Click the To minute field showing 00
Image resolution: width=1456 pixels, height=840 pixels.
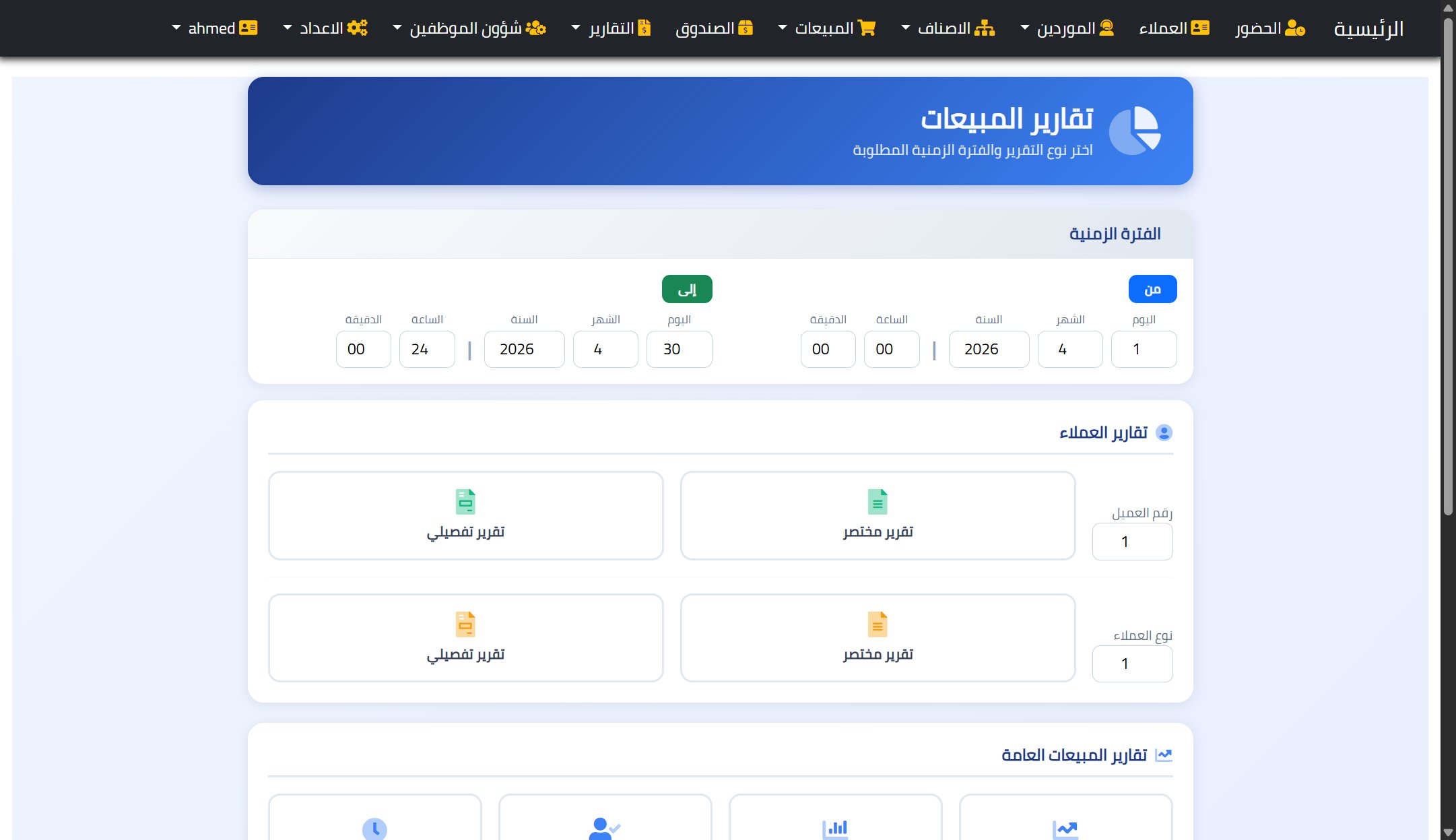[363, 349]
